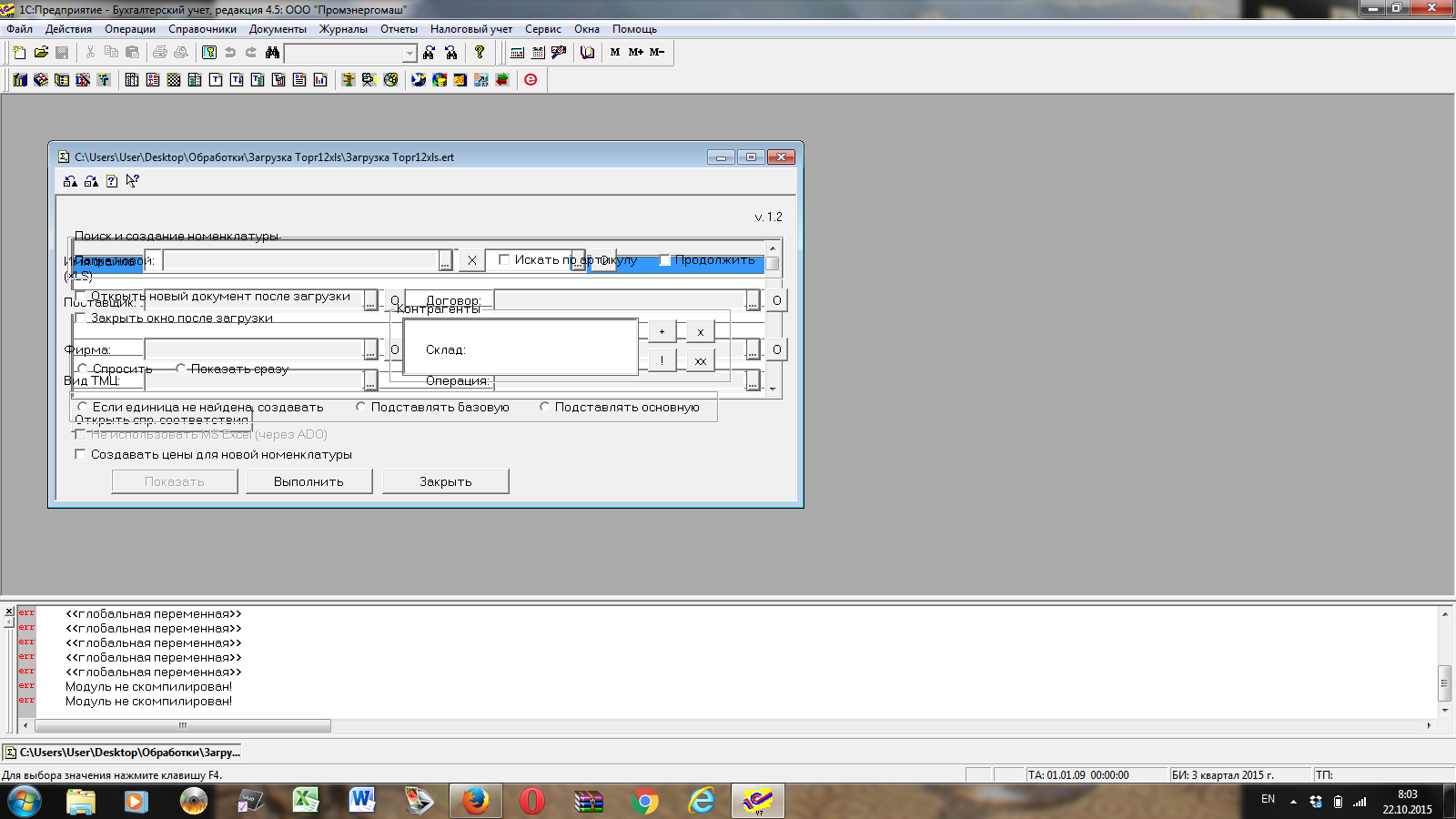Click the 'xx' button in Контрагенты group
Viewport: 1456px width, 819px height.
click(x=701, y=360)
